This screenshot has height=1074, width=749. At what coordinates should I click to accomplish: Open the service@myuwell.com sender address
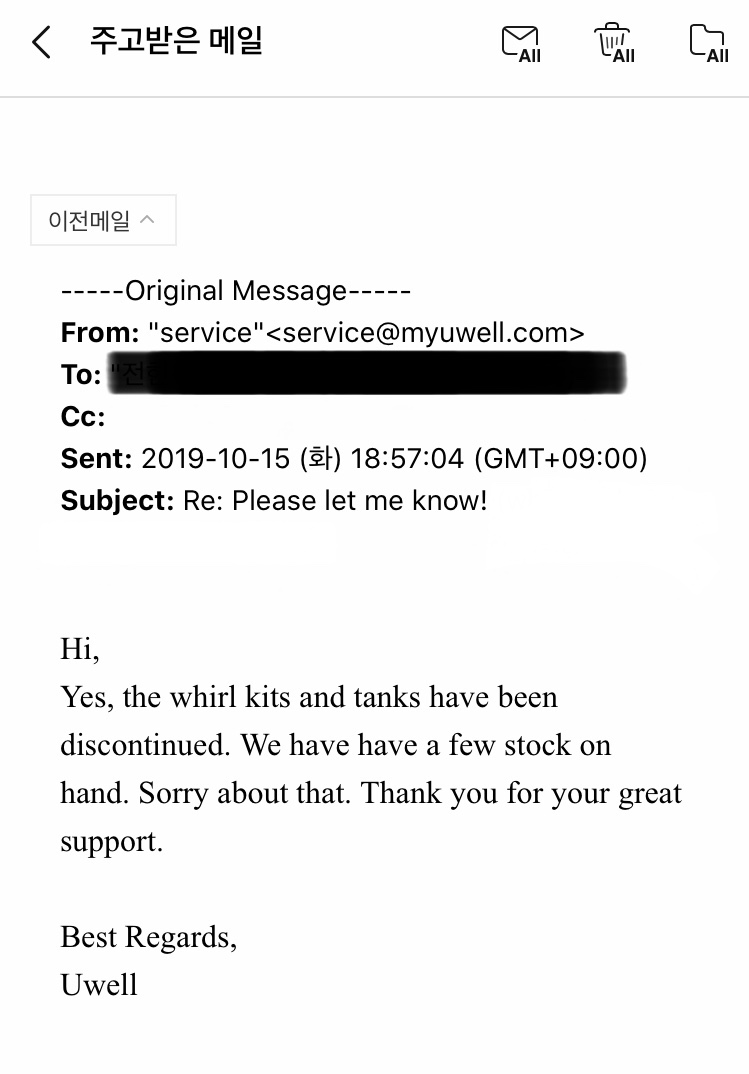tap(424, 333)
